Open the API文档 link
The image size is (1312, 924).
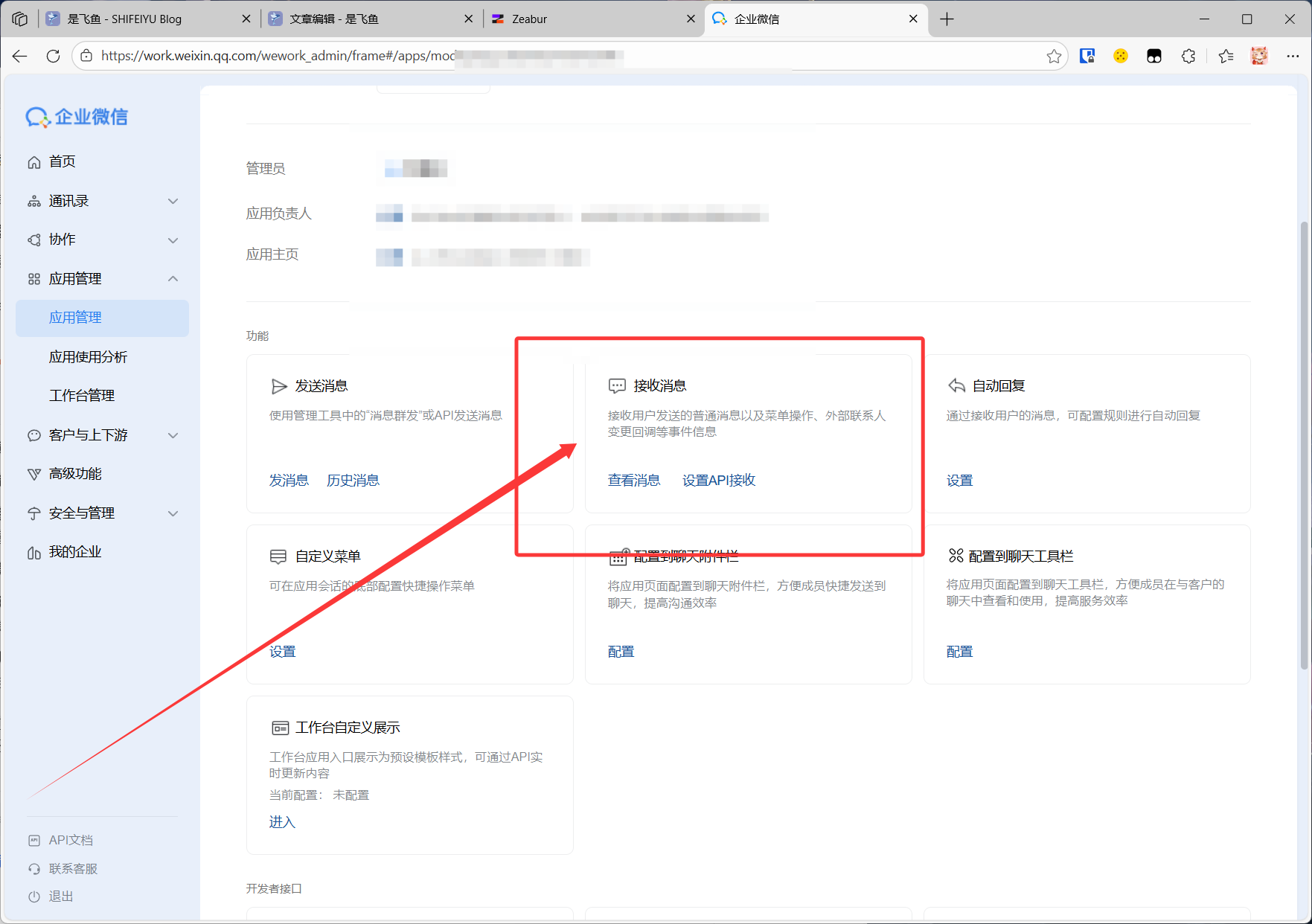[x=71, y=840]
